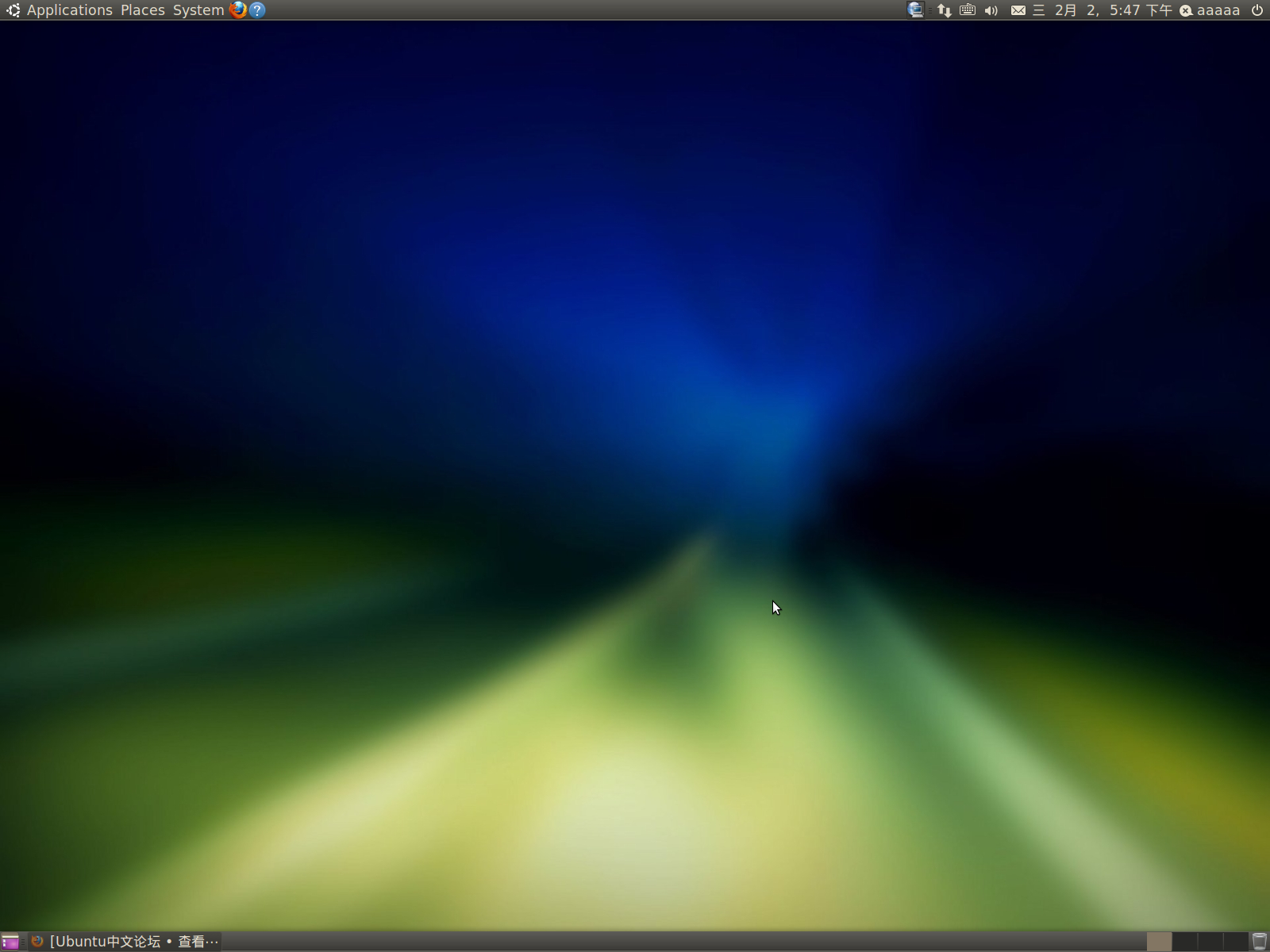The width and height of the screenshot is (1270, 952).
Task: Open the clock calendar showing 5:47
Action: [x=1103, y=10]
